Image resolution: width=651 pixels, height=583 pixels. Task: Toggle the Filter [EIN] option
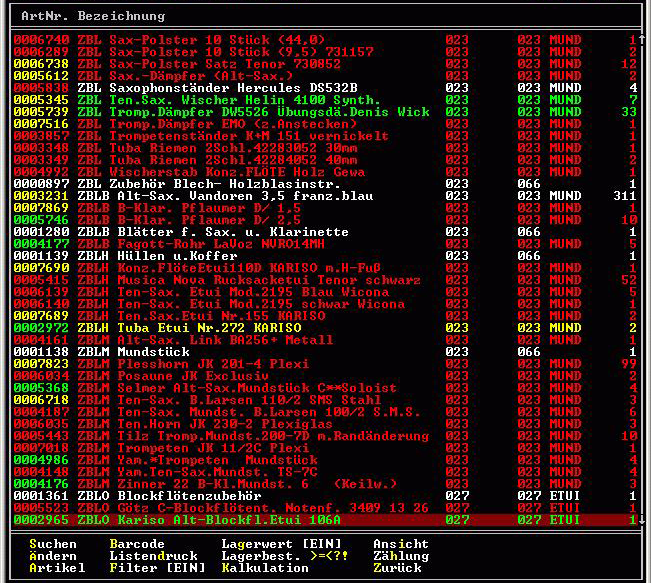click(x=157, y=568)
